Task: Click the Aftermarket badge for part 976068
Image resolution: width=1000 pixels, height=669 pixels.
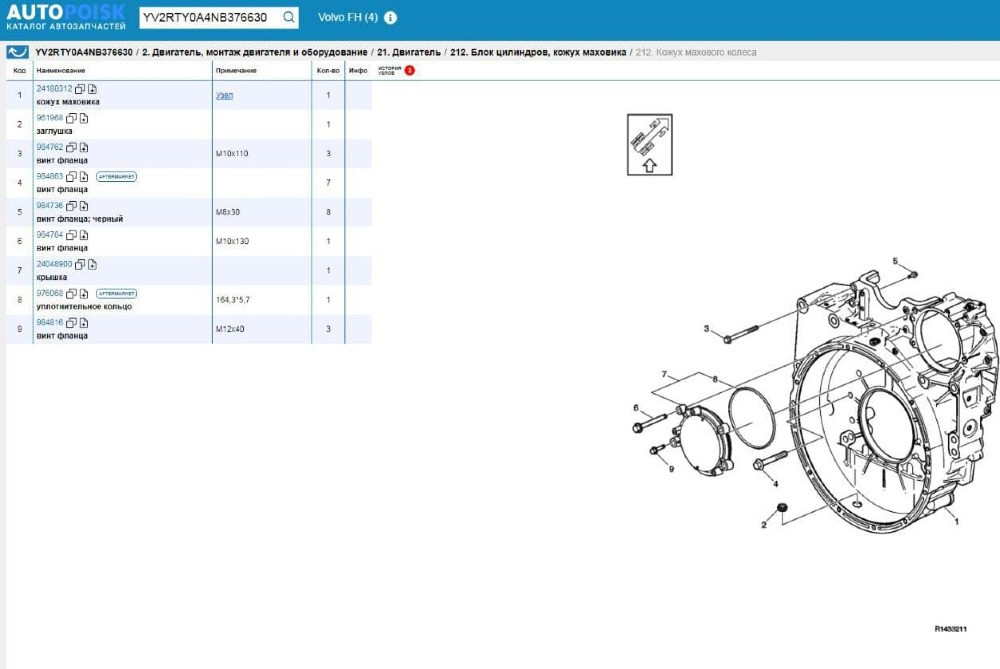Action: 116,294
